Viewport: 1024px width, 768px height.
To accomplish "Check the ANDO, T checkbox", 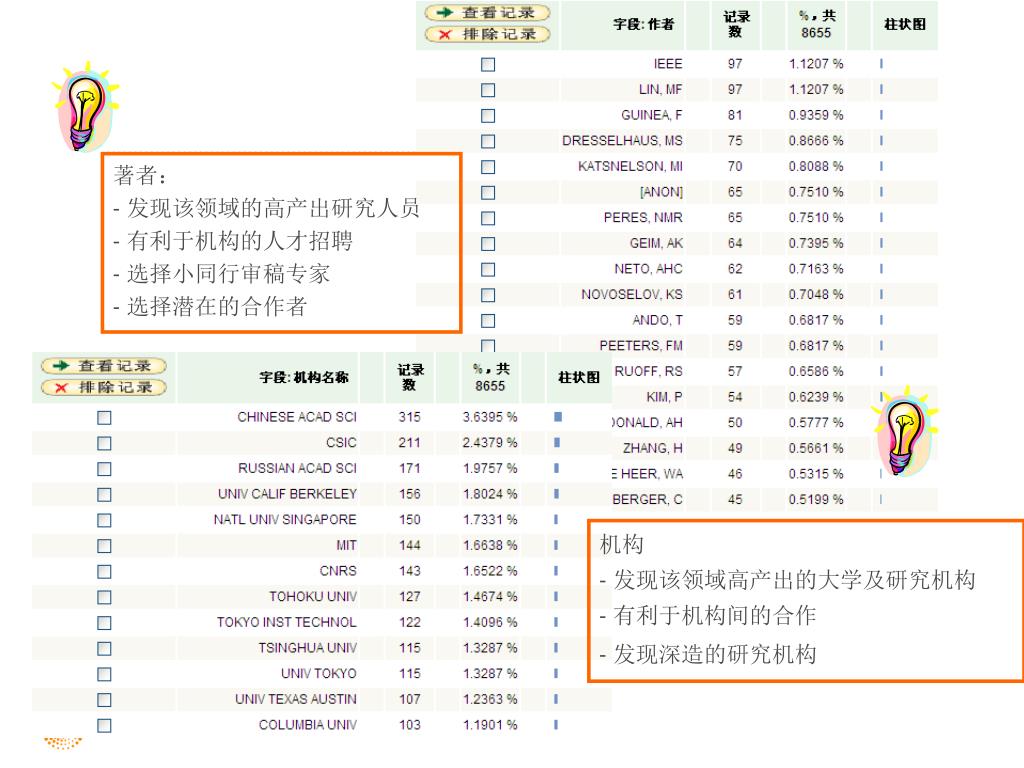I will point(488,321).
